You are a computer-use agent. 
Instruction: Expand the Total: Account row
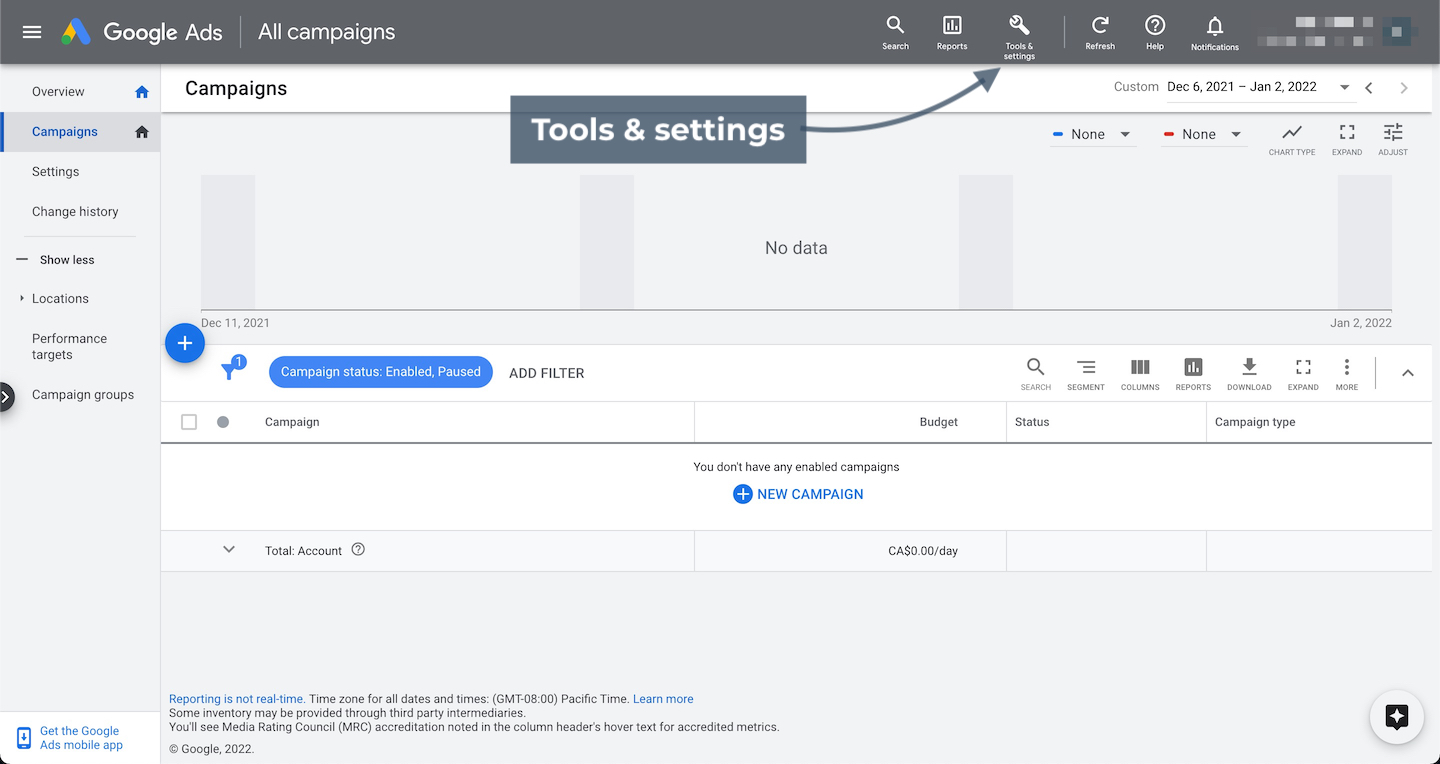tap(229, 549)
